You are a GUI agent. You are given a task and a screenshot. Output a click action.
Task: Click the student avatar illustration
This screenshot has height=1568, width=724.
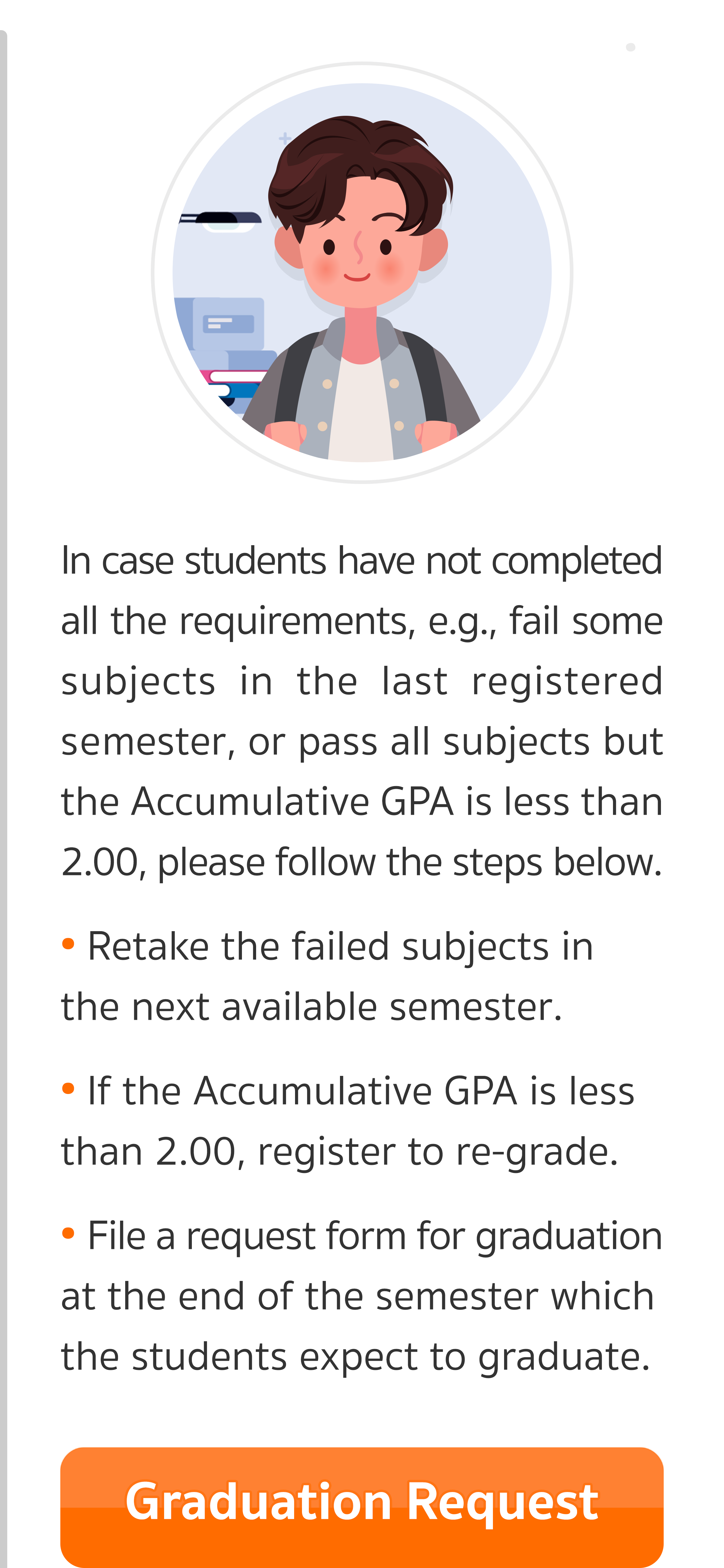pyautogui.click(x=362, y=272)
